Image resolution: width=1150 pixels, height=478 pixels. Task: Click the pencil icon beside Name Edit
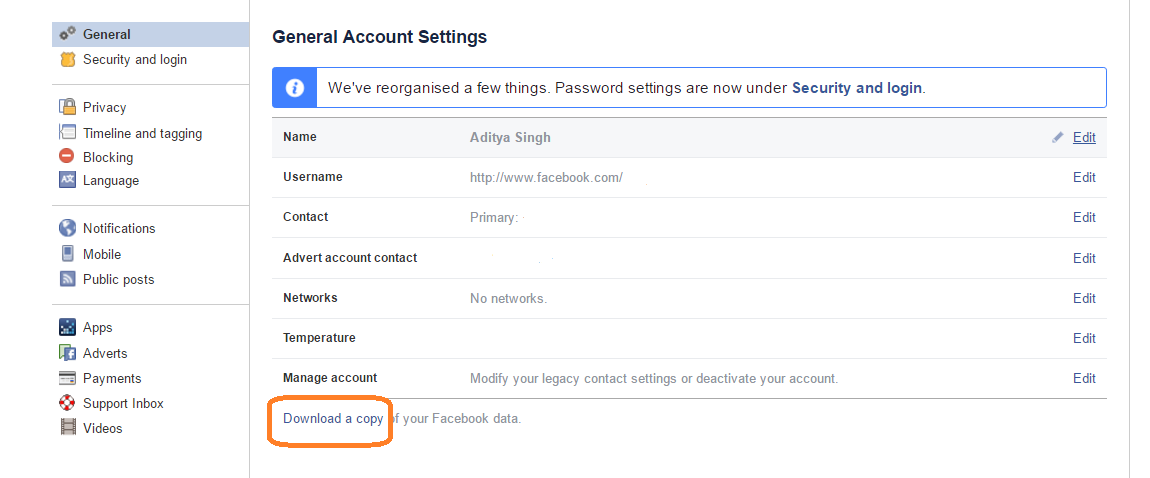coord(1057,137)
